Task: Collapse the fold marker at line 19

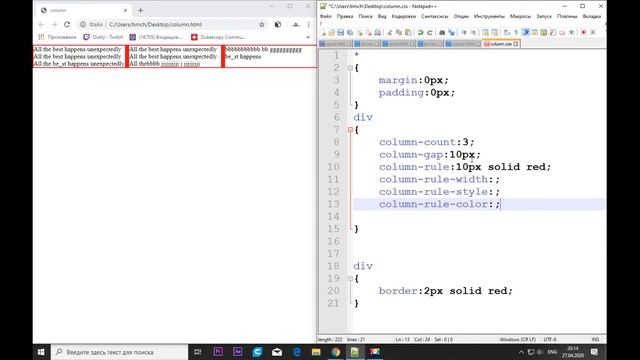Action: click(350, 279)
